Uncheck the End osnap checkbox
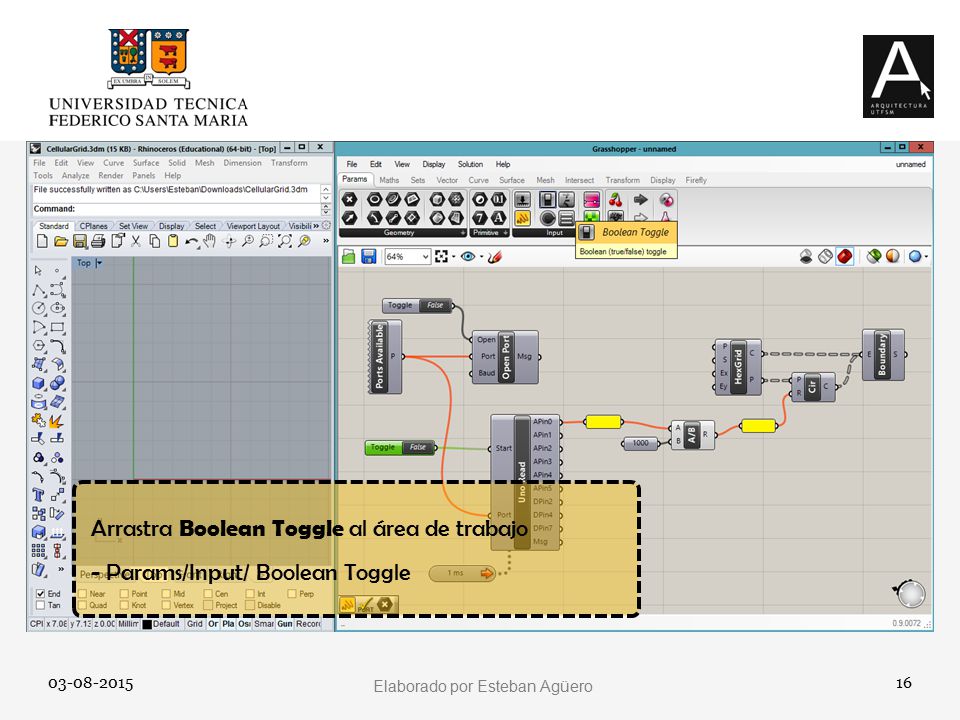The image size is (960, 720). (x=40, y=593)
